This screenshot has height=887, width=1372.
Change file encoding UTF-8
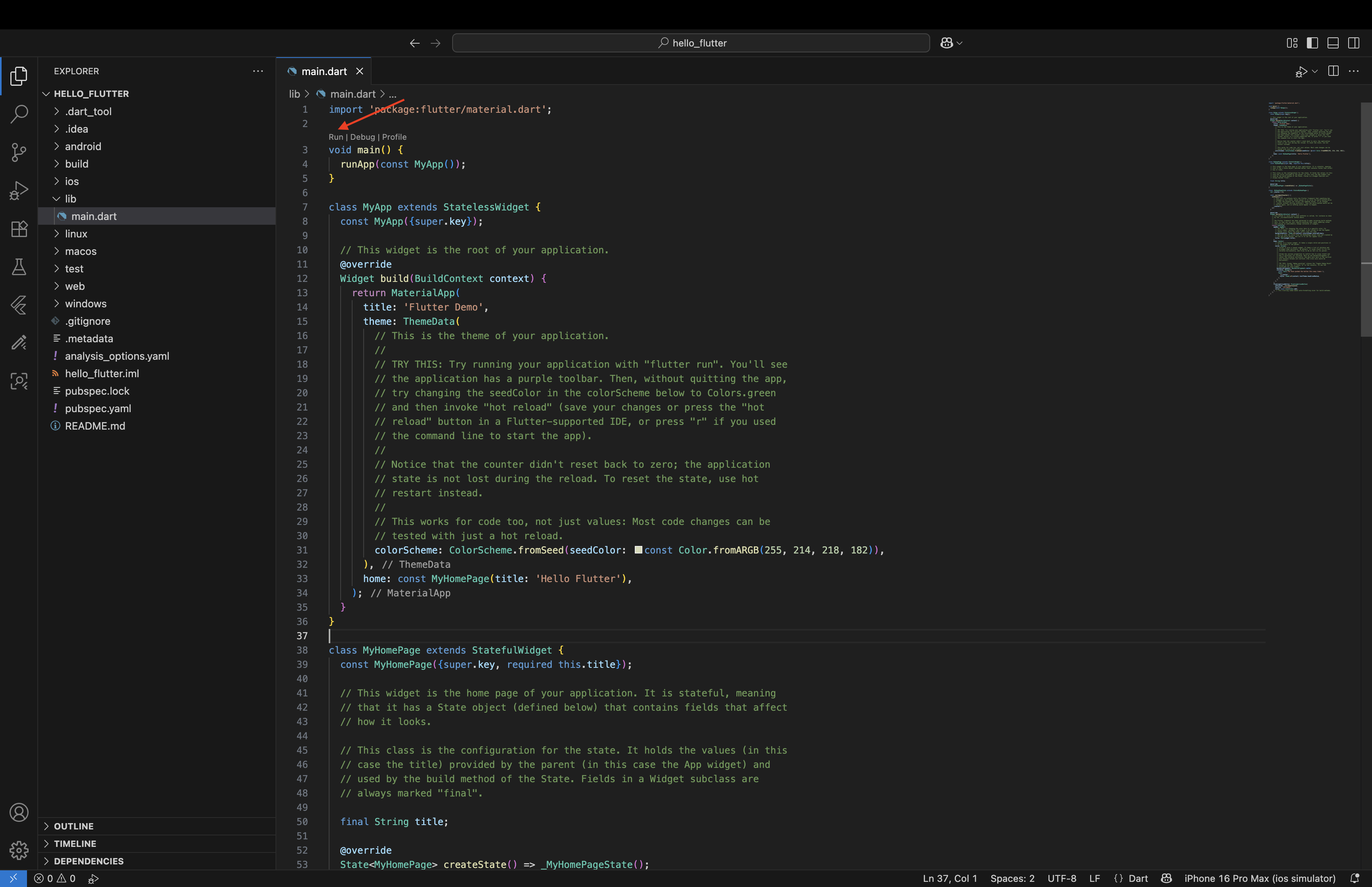pos(1062,878)
